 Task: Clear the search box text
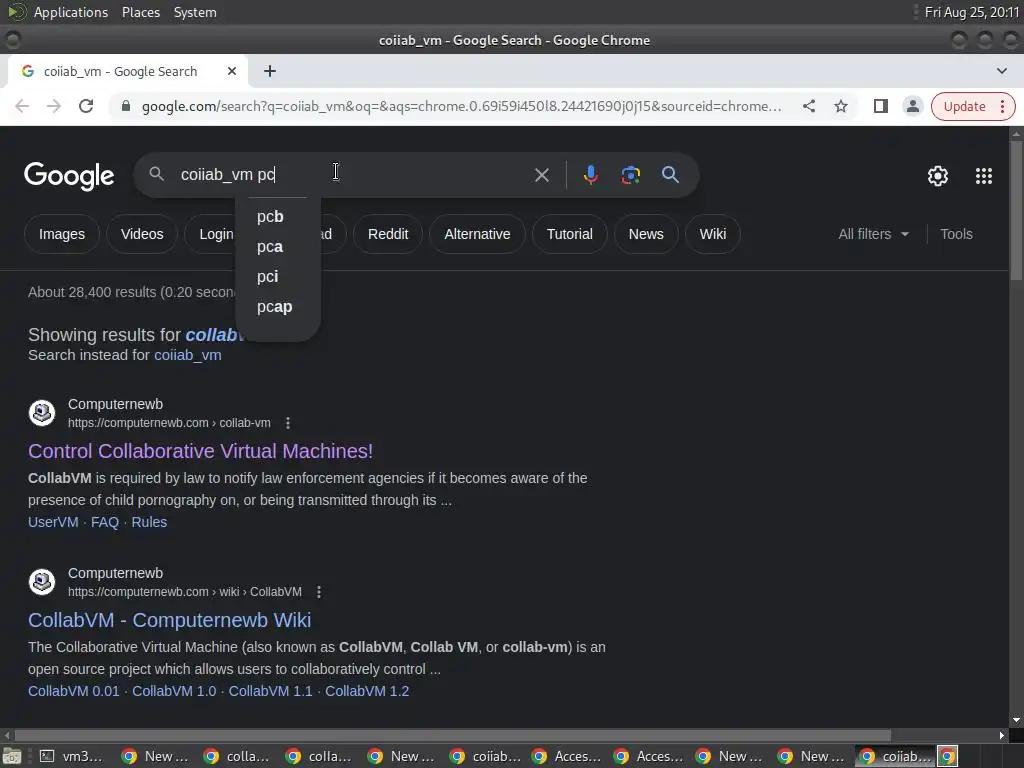point(541,175)
